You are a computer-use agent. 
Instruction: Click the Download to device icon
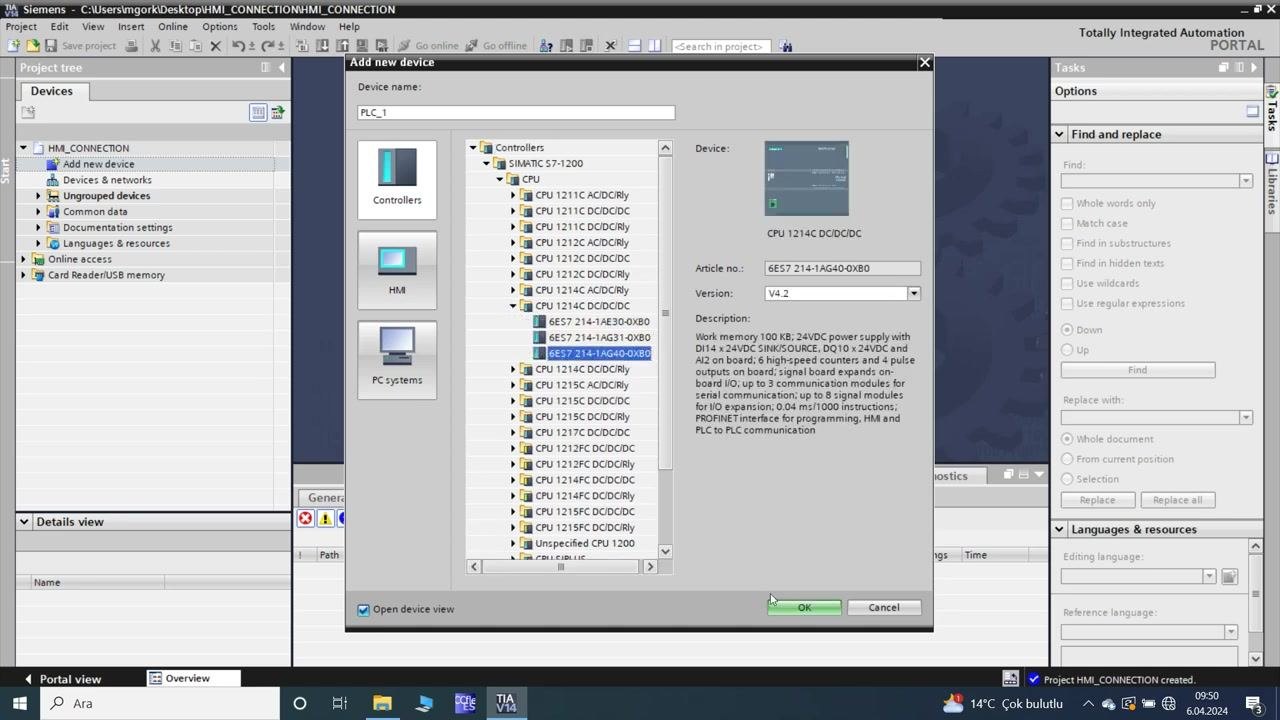click(x=323, y=46)
